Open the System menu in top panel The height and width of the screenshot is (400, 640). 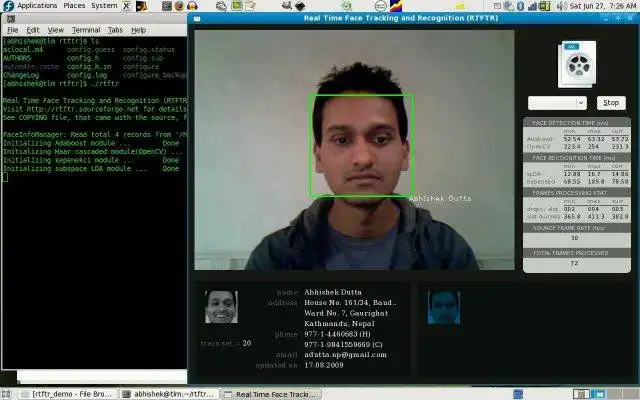[104, 6]
